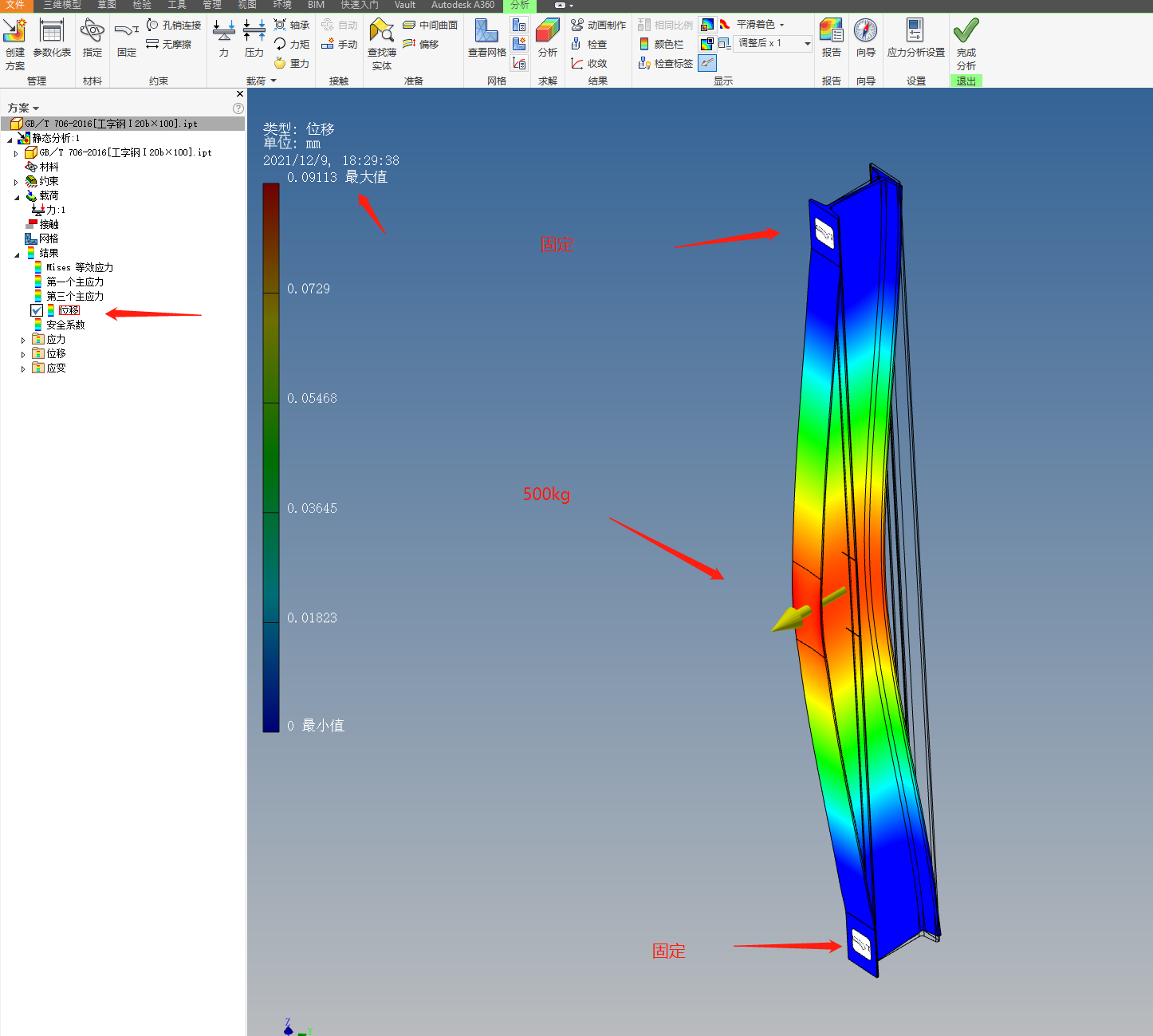The width and height of the screenshot is (1153, 1036).
Task: Open browser help question mark icon
Action: click(238, 108)
